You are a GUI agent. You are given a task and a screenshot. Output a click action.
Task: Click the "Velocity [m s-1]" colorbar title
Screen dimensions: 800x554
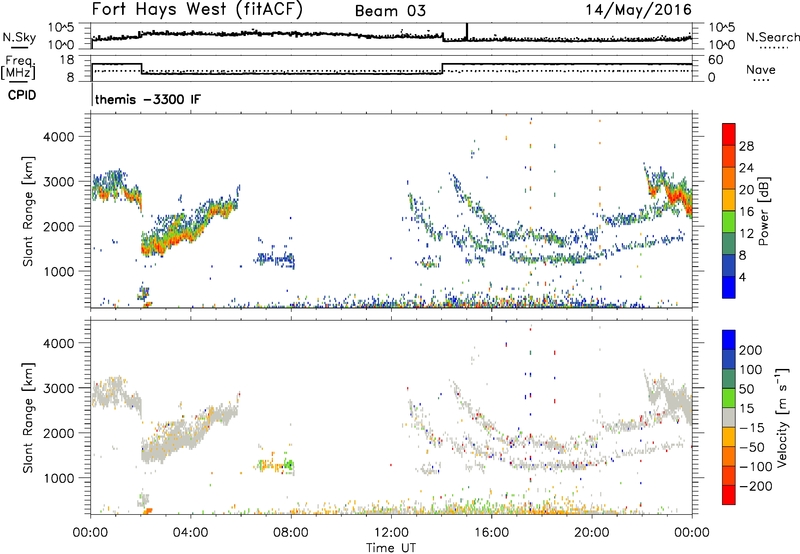pyautogui.click(x=782, y=417)
